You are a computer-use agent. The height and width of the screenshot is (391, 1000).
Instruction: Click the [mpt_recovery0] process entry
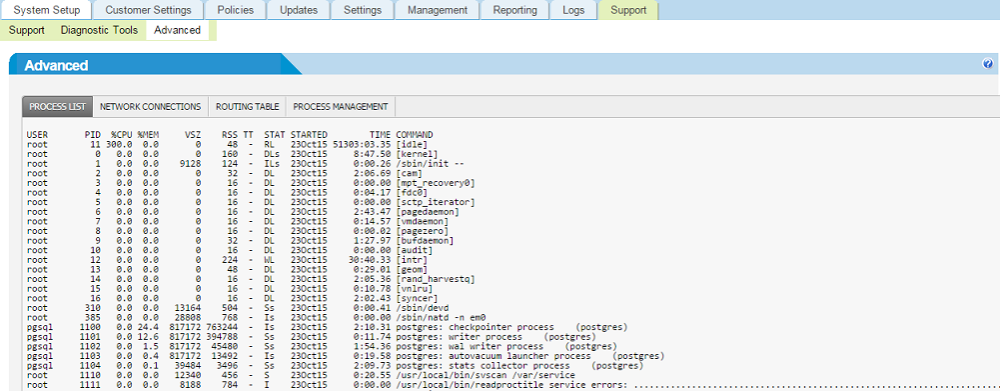click(x=435, y=183)
